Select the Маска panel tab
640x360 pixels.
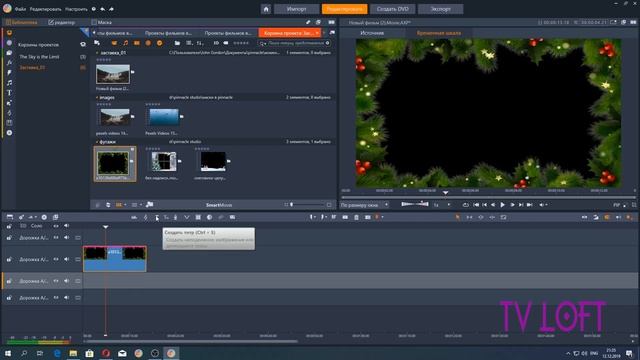point(102,22)
